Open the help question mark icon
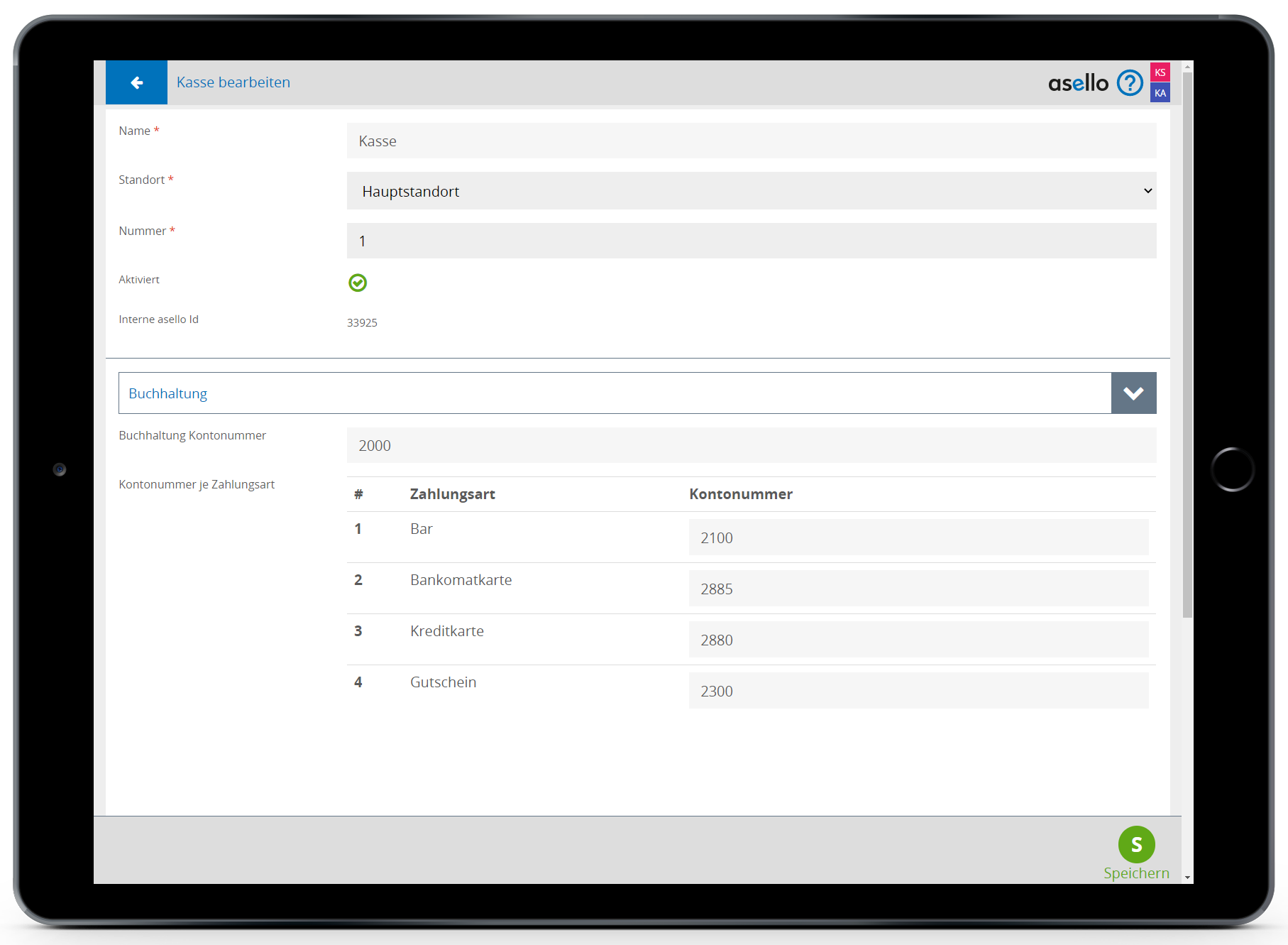This screenshot has width=1288, height=945. tap(1129, 83)
